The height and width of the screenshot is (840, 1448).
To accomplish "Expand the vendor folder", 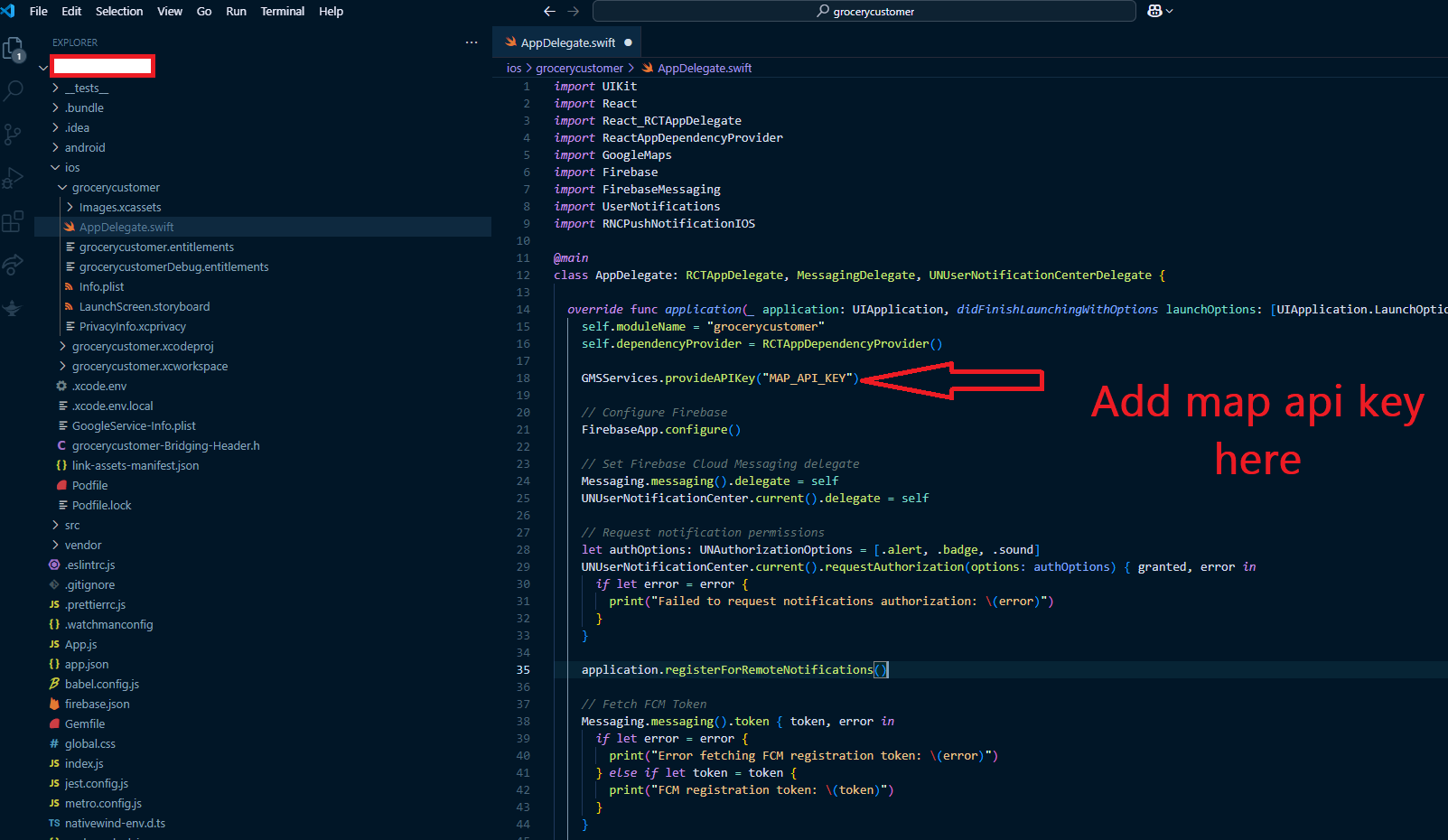I will click(x=55, y=545).
